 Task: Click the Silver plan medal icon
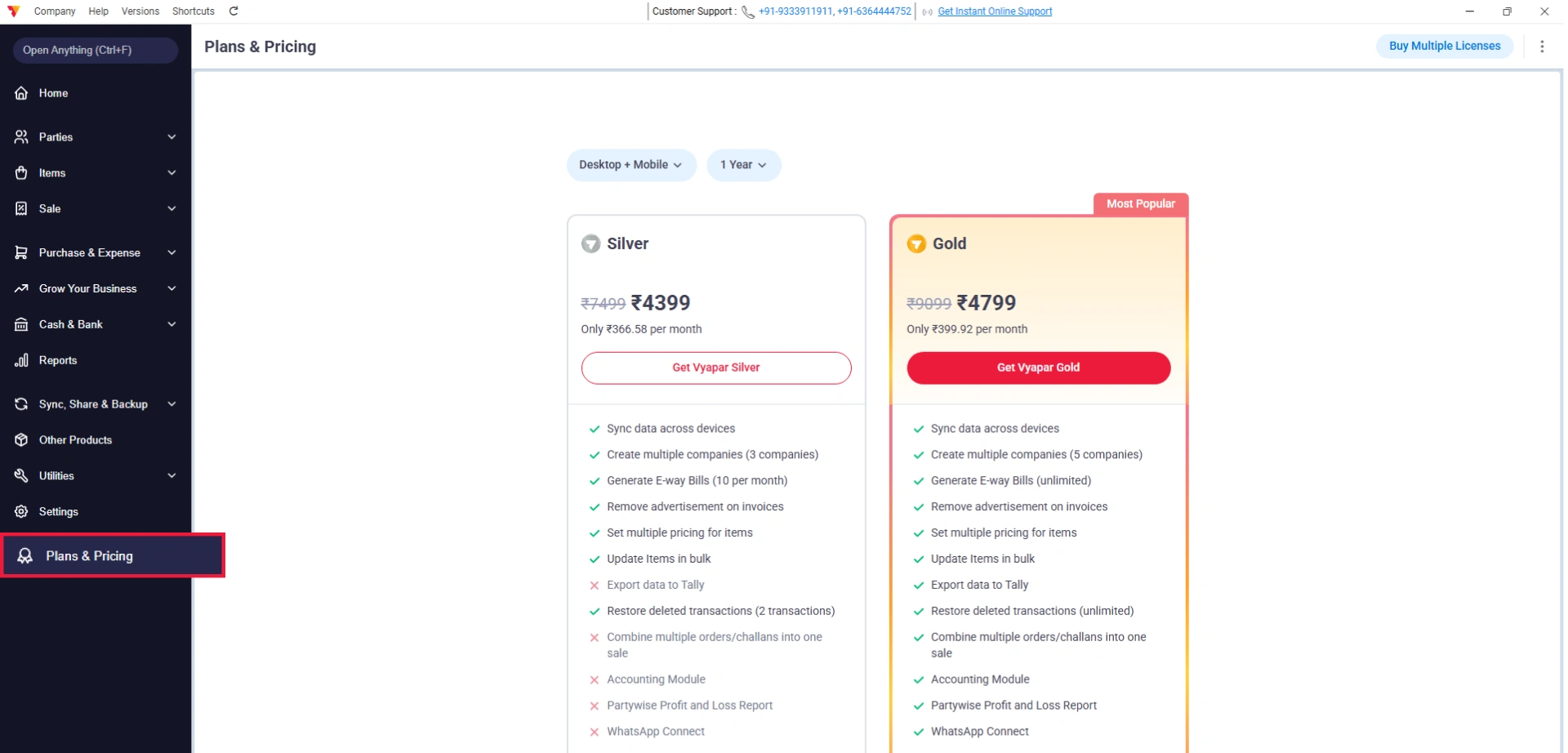590,244
